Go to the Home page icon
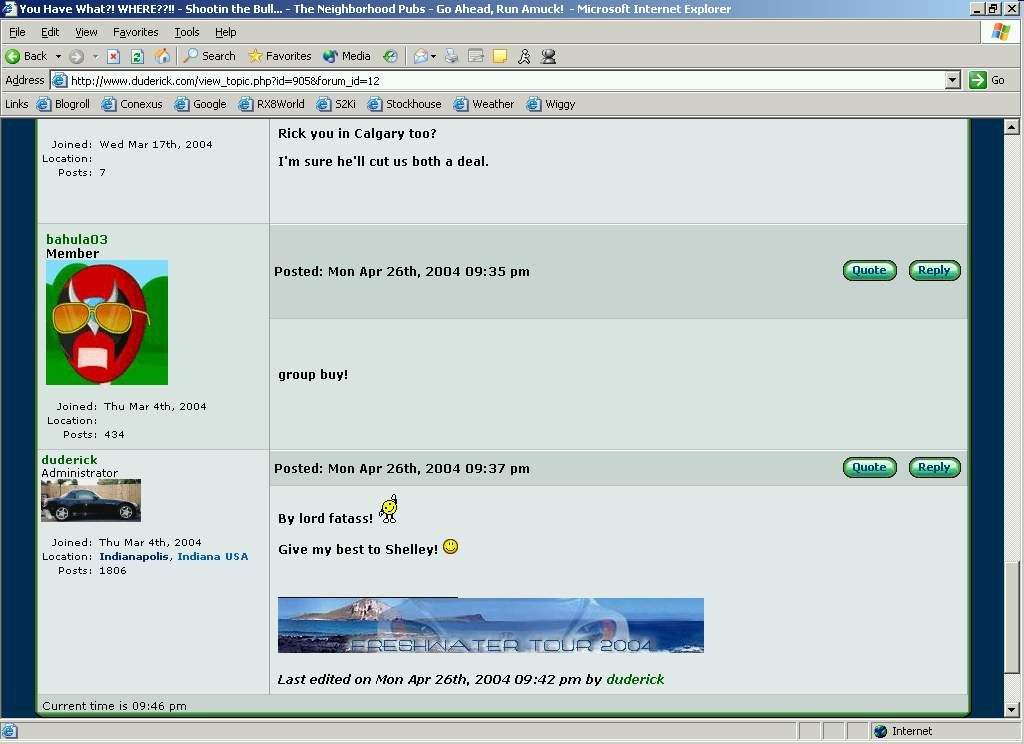This screenshot has width=1024, height=744. click(x=161, y=56)
